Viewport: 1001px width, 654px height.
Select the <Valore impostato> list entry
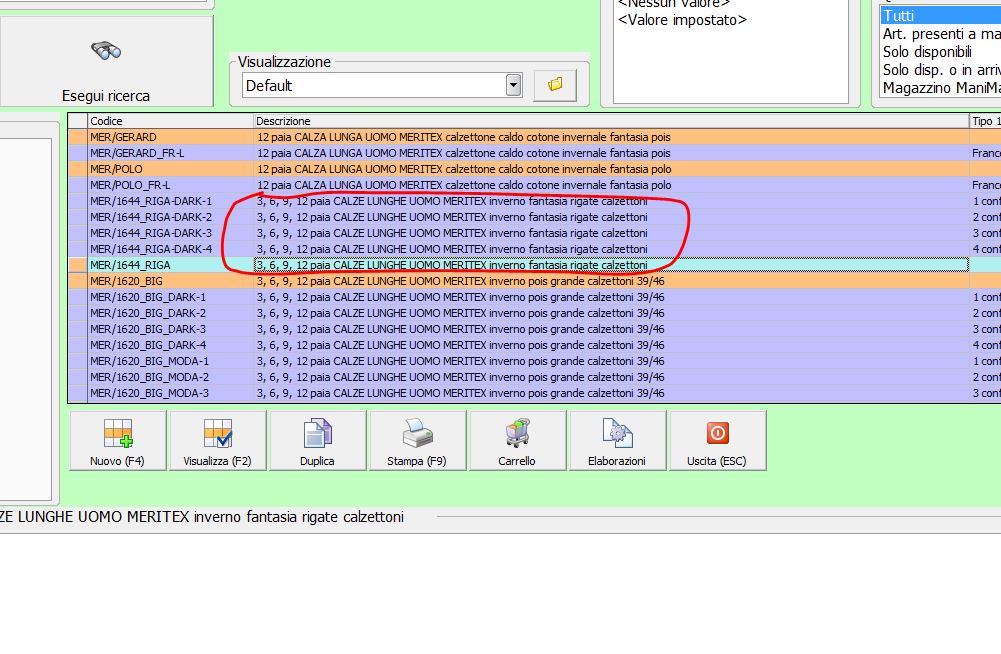pyautogui.click(x=682, y=20)
